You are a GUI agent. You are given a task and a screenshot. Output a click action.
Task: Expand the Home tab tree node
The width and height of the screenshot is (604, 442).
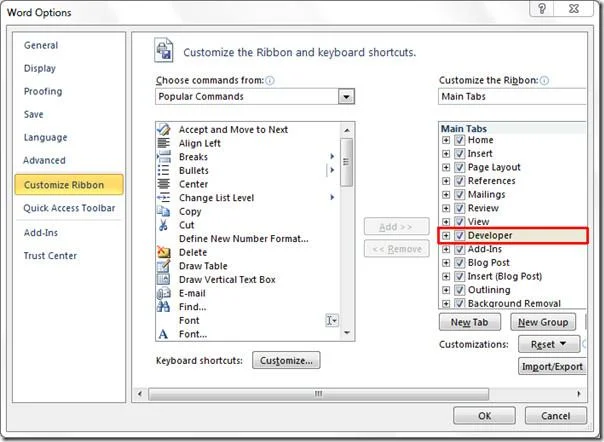[446, 140]
